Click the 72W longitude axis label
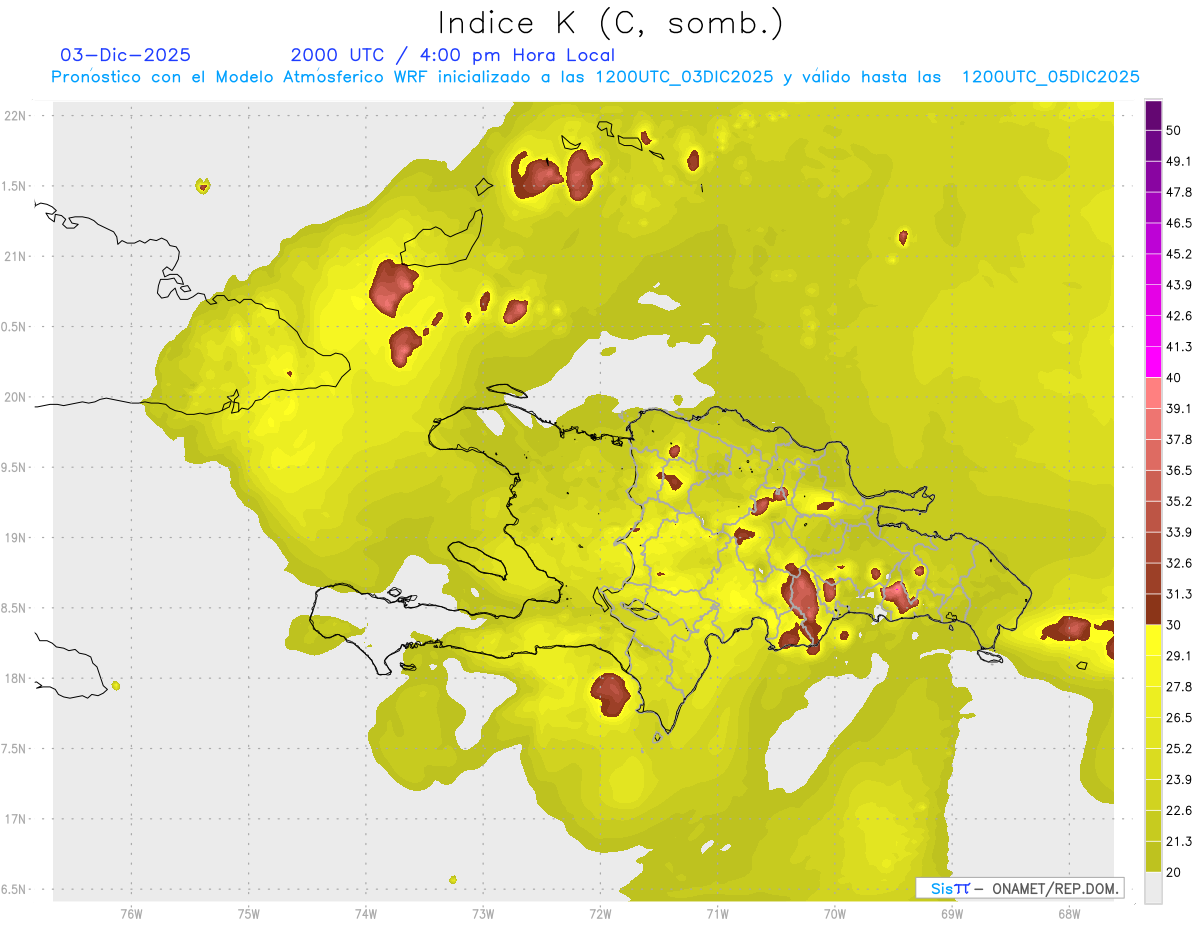This screenshot has height=927, width=1200. 600,913
